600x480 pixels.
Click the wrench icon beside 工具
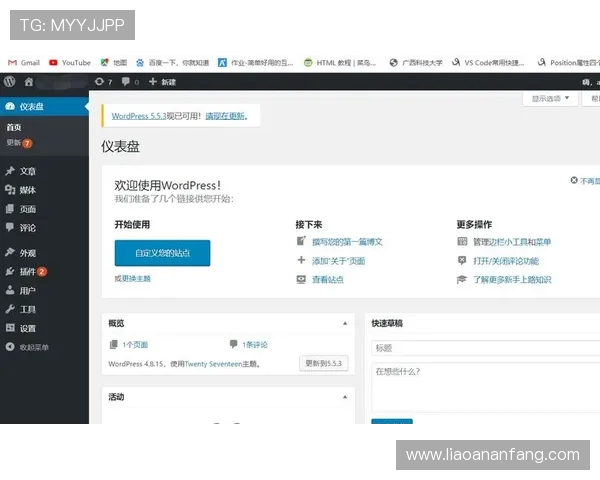click(x=10, y=309)
